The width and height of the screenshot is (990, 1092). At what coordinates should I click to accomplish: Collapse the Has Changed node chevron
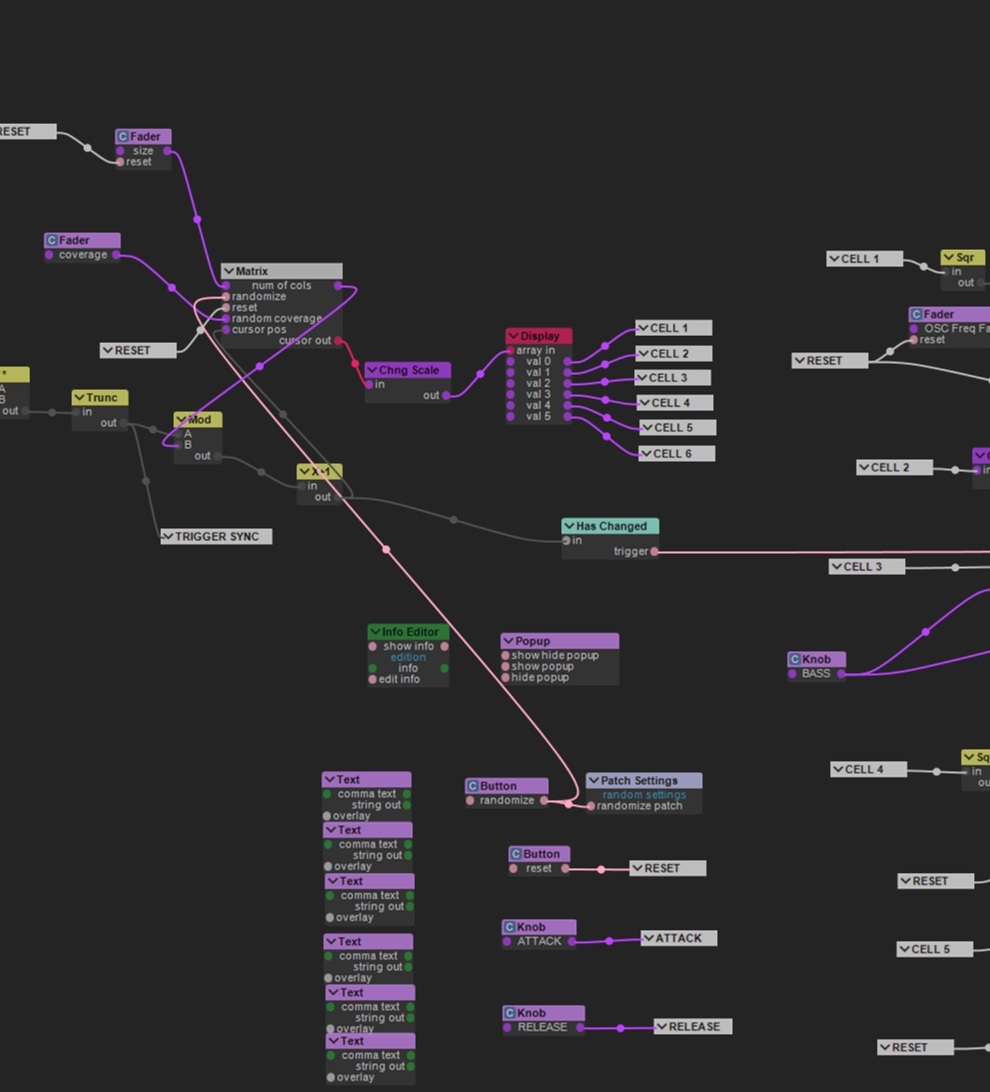click(x=568, y=526)
